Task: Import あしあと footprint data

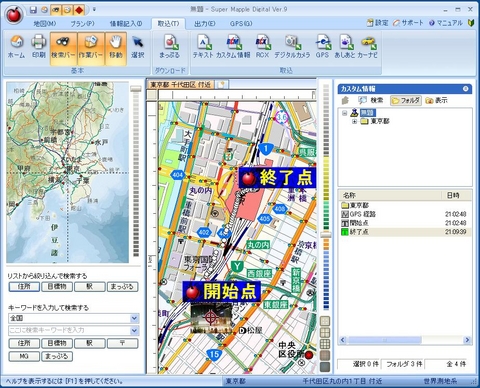Action: point(345,47)
